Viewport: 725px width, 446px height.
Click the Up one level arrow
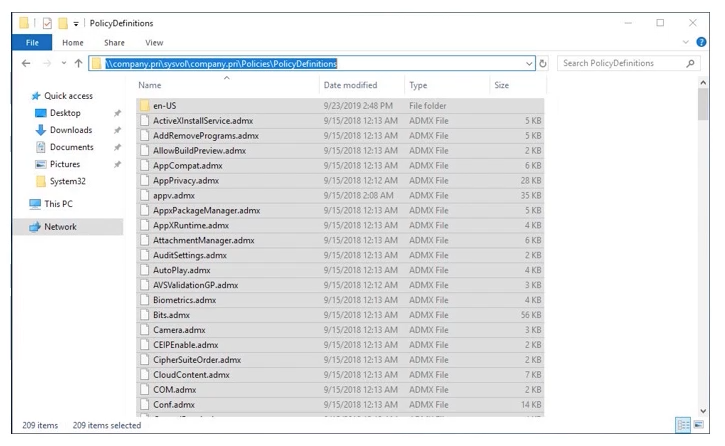[78, 63]
